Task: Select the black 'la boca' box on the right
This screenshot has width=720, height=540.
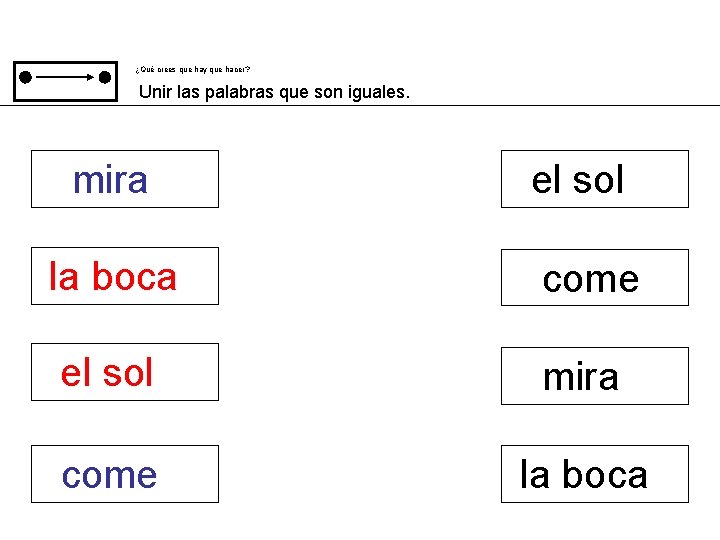Action: 594,474
